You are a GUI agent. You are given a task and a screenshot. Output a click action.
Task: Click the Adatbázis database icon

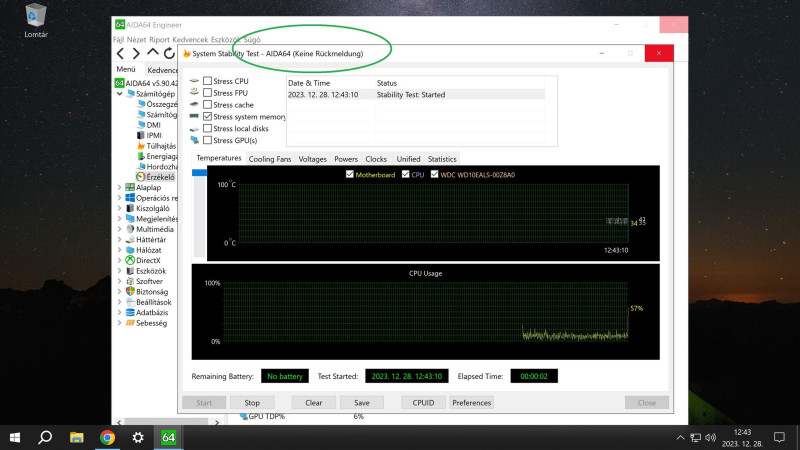130,312
